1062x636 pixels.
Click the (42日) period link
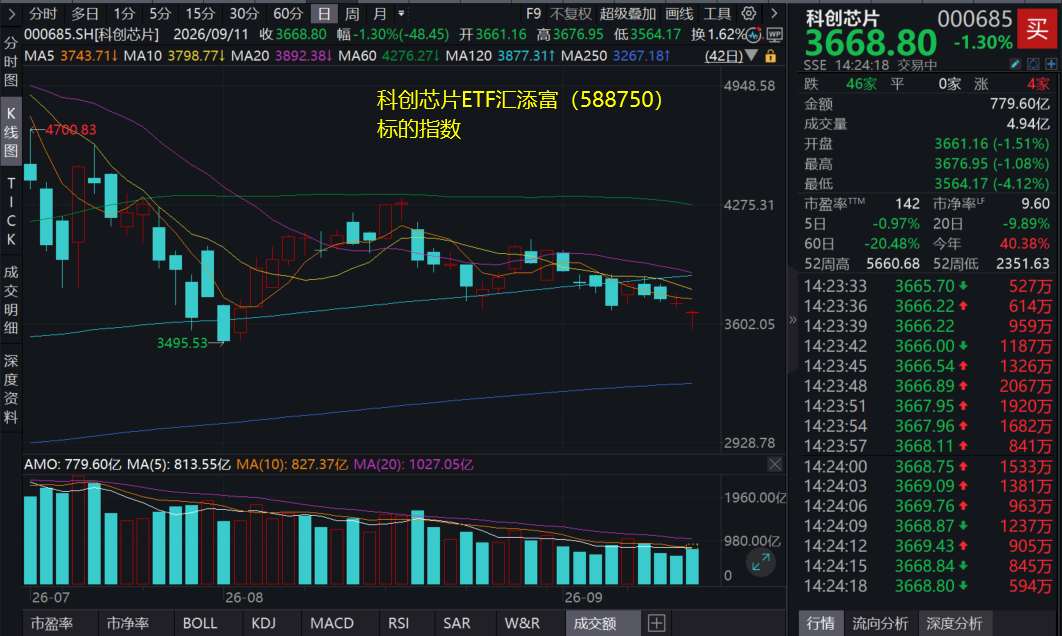[x=723, y=56]
